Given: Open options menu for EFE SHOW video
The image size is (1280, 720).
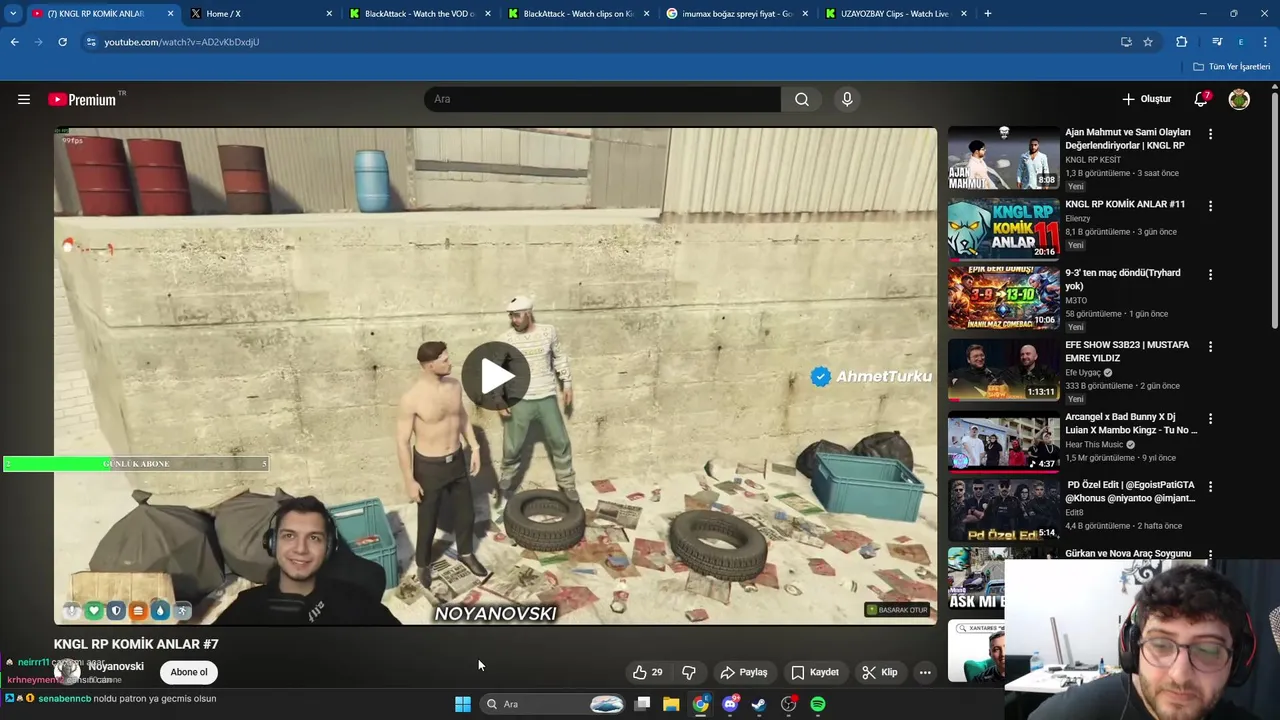Looking at the screenshot, I should coord(1210,346).
